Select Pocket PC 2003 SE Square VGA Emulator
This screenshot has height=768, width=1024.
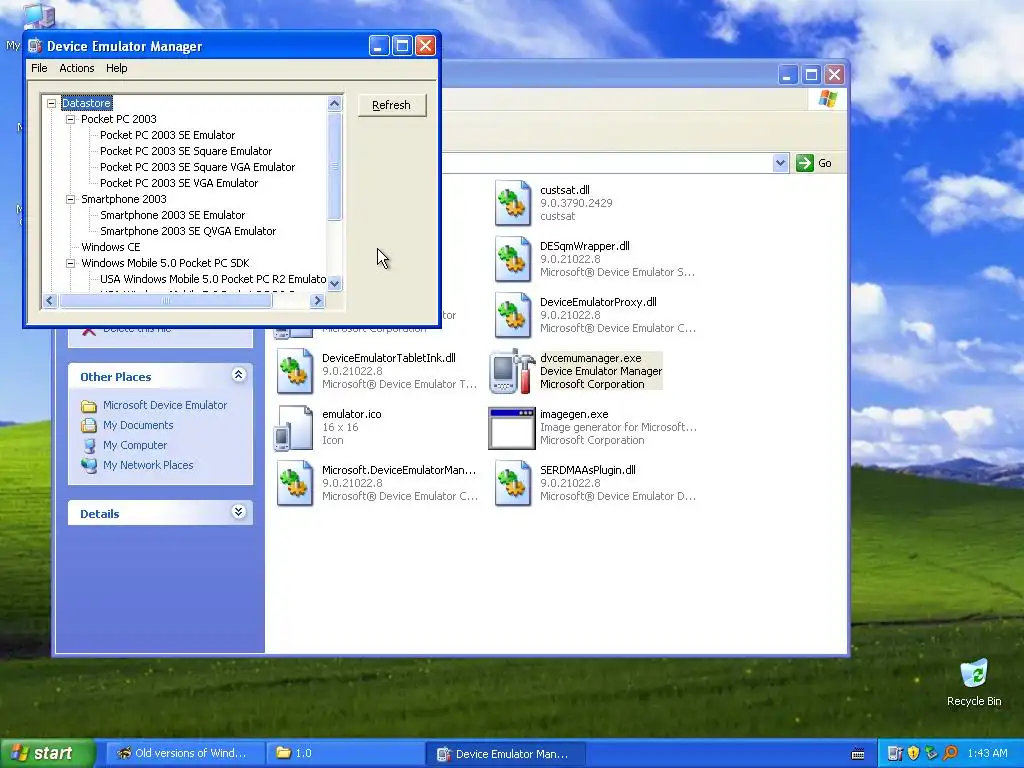pos(197,167)
